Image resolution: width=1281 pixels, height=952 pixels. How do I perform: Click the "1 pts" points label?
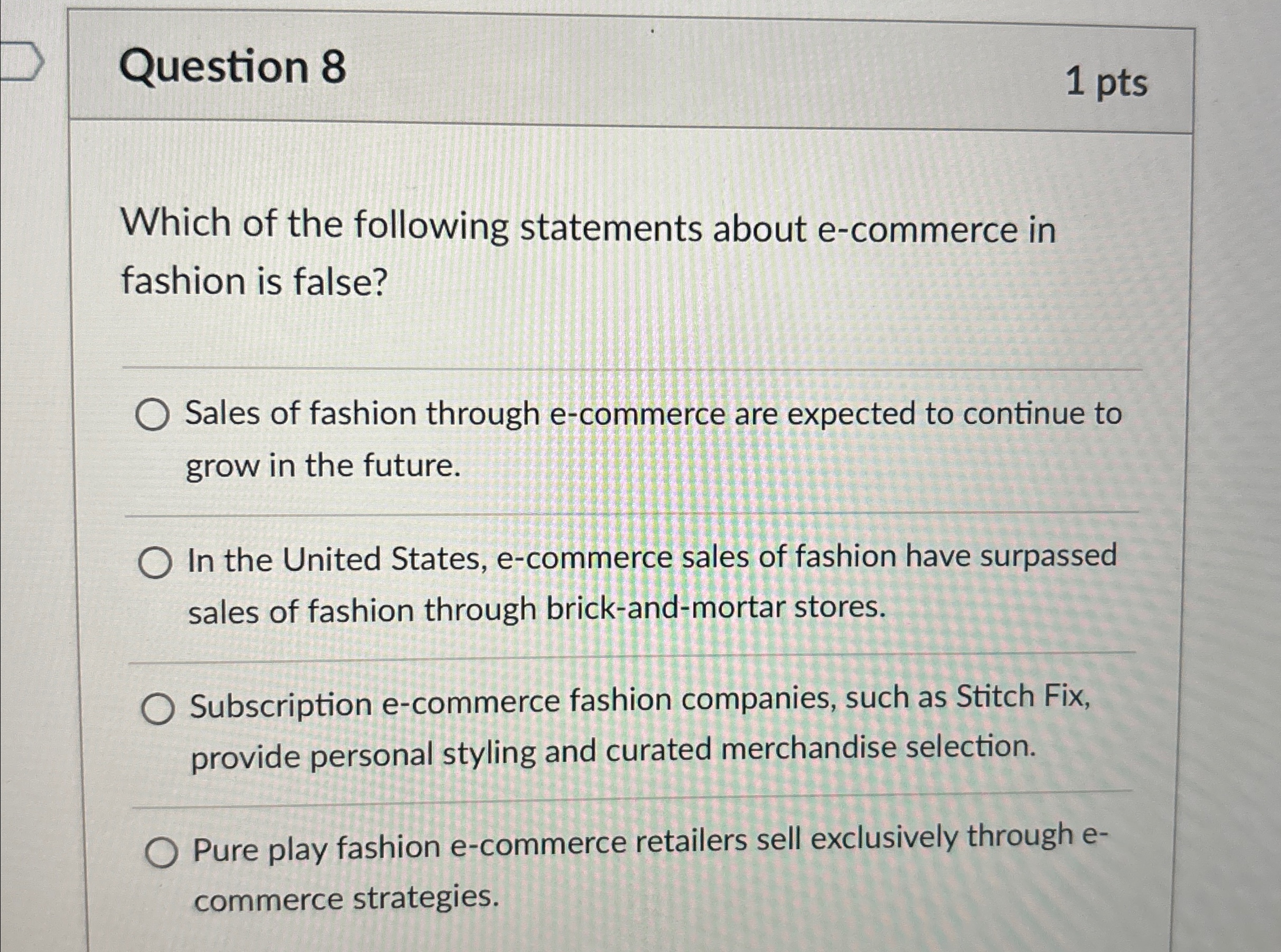coord(1107,83)
